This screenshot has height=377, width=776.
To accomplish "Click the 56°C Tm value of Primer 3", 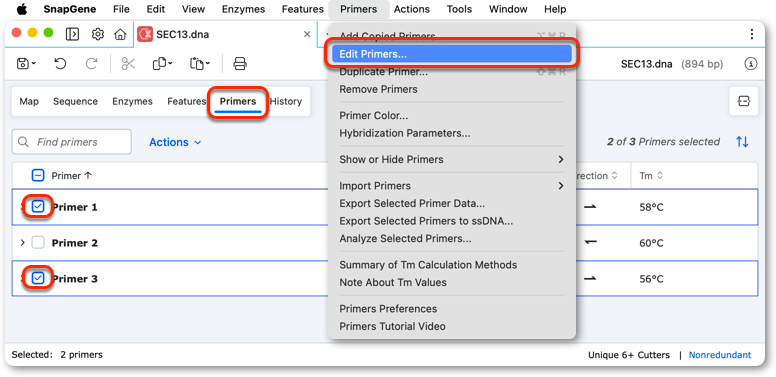I will tap(651, 279).
